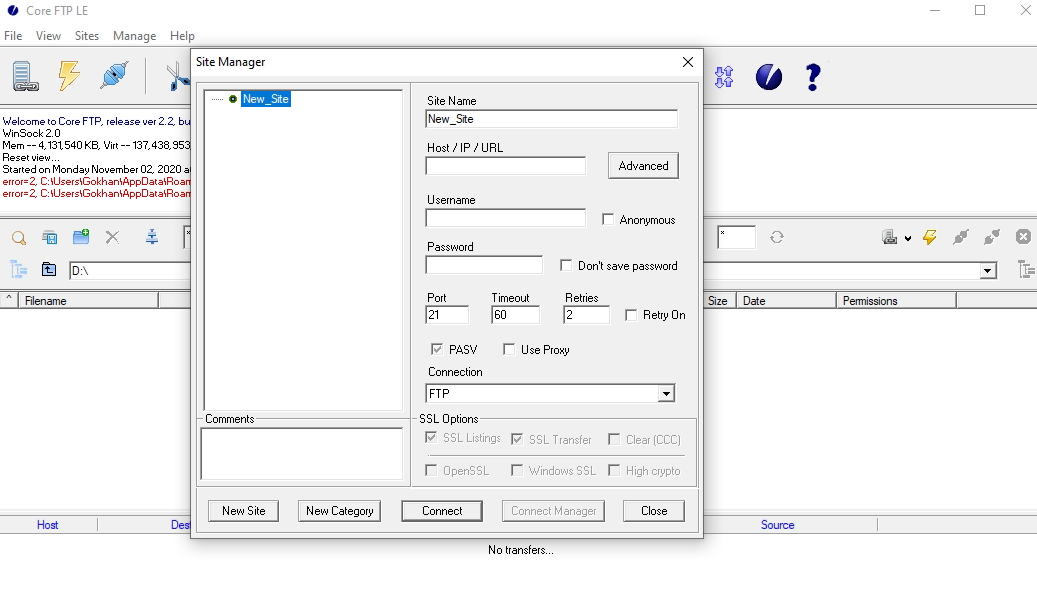The height and width of the screenshot is (599, 1037).
Task: Click the gray circled X stop icon in remote pane
Action: (1023, 237)
